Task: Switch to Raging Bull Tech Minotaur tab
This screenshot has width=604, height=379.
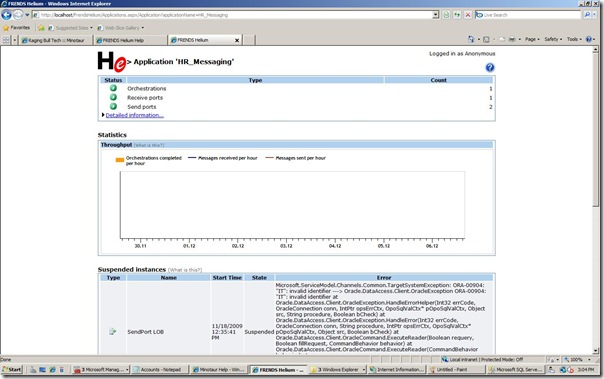Action: point(55,40)
